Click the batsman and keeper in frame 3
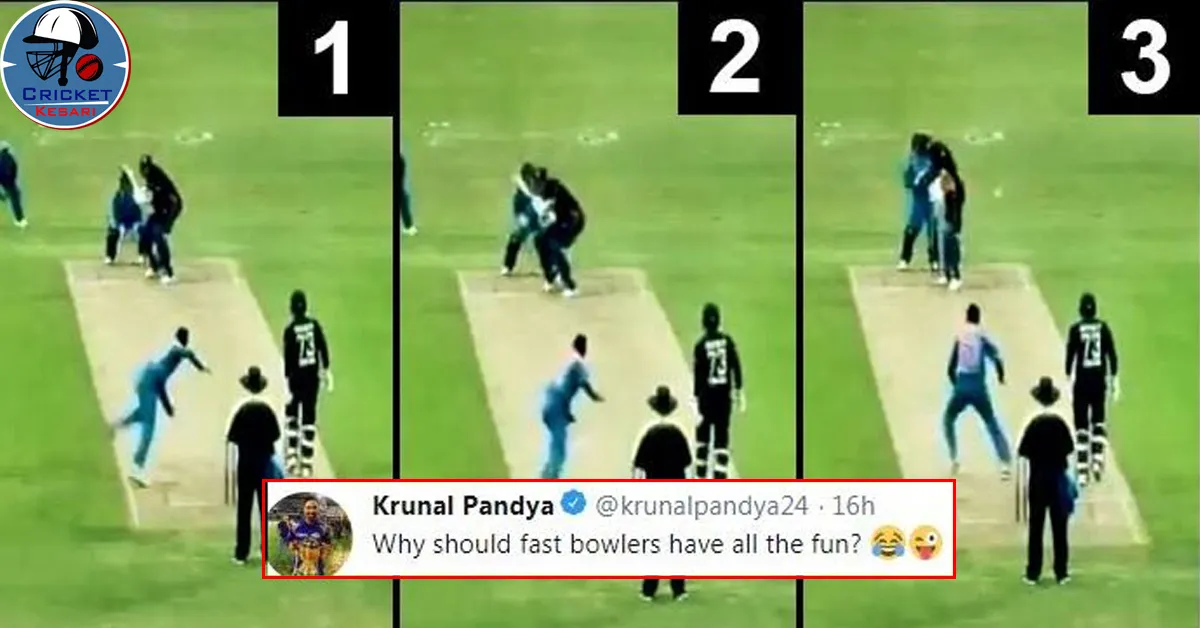 point(932,208)
